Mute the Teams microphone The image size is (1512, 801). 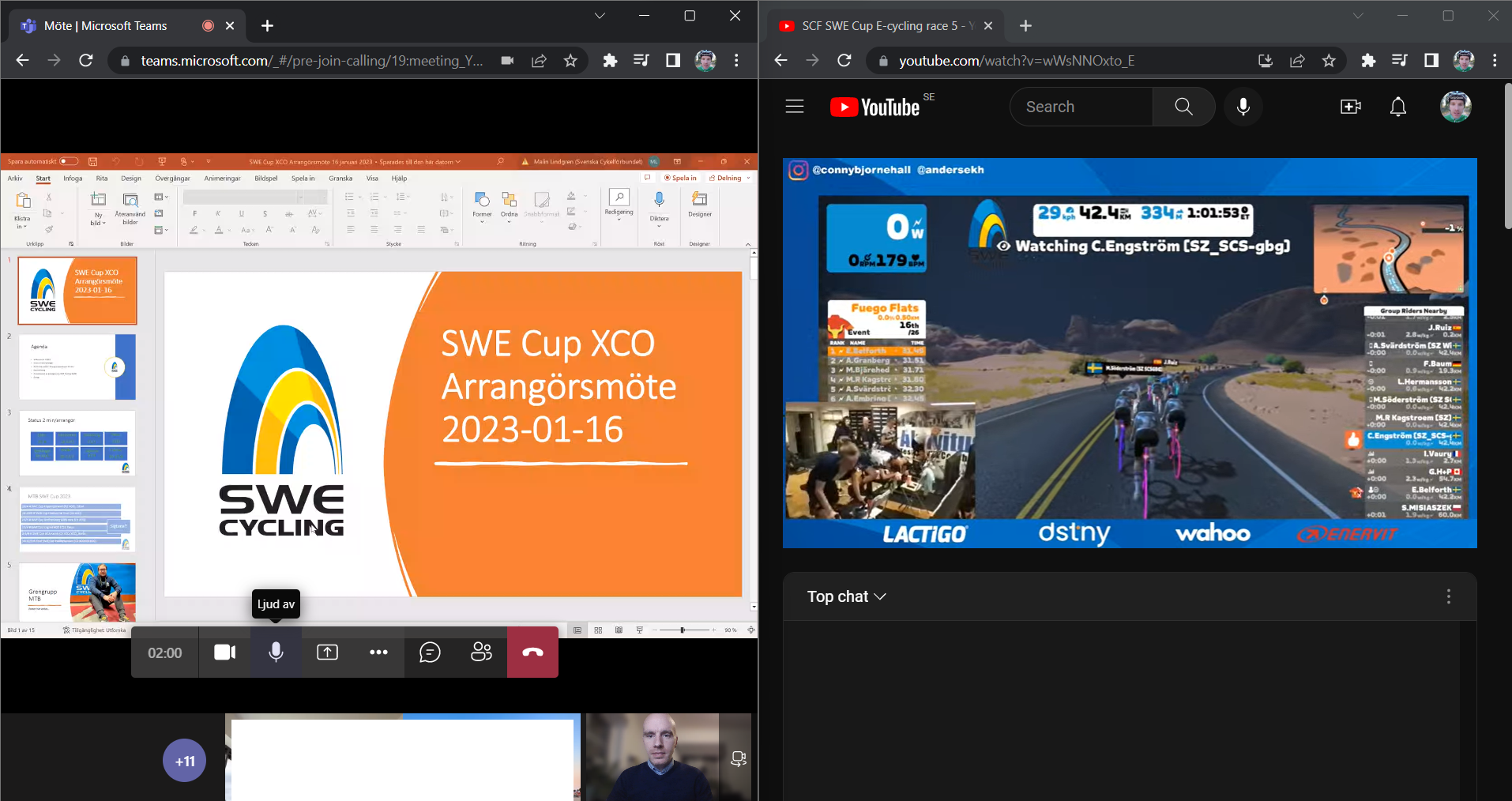[x=276, y=652]
